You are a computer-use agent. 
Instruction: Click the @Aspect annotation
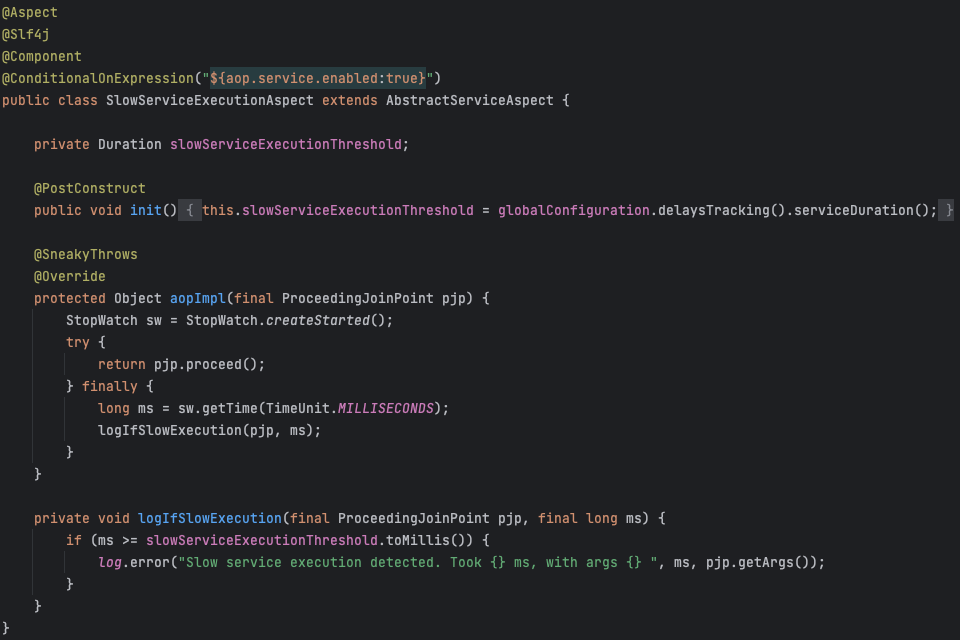click(x=30, y=12)
